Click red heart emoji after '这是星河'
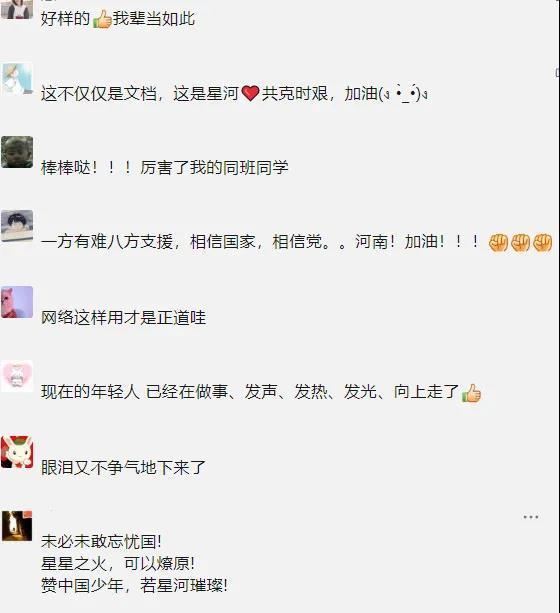The height and width of the screenshot is (613, 560). tap(250, 94)
